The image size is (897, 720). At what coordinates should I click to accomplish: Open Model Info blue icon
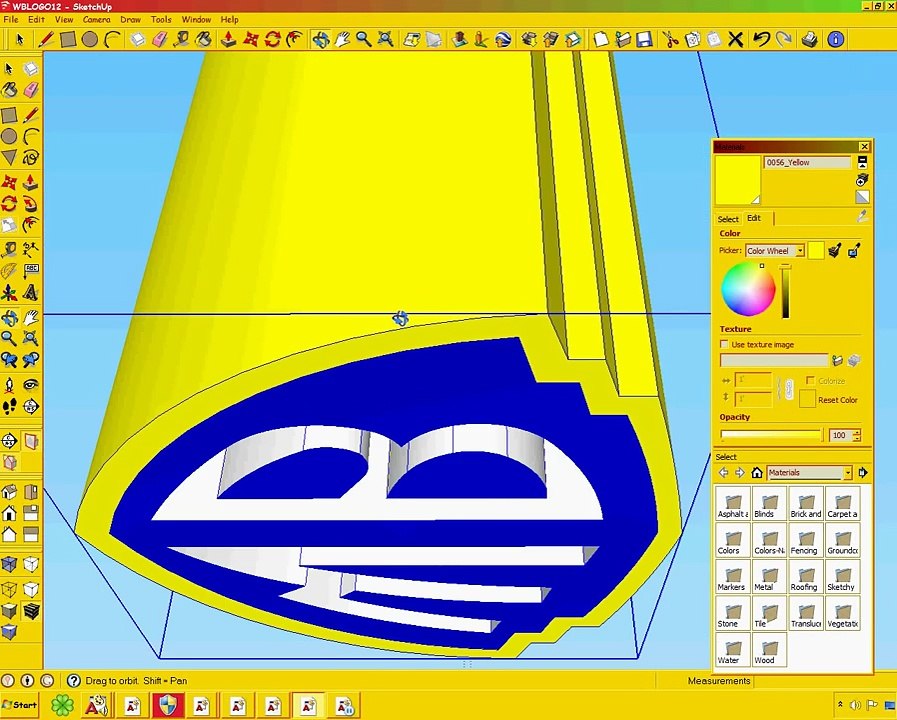pos(836,39)
